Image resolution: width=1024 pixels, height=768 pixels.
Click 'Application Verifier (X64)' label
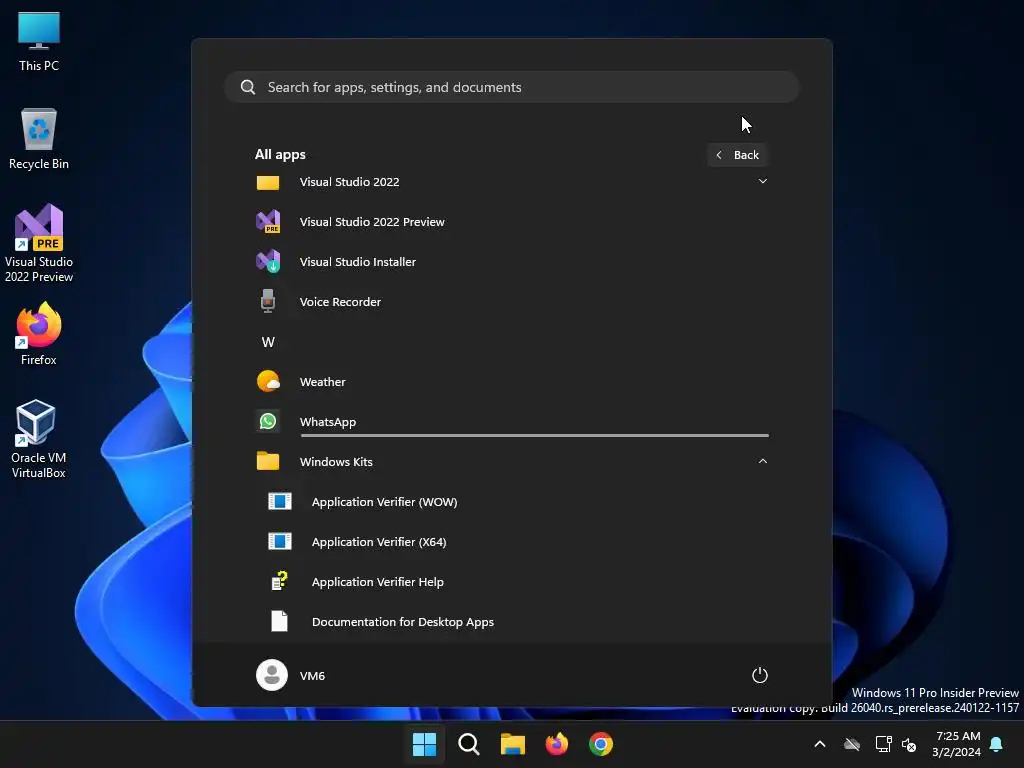tap(379, 542)
